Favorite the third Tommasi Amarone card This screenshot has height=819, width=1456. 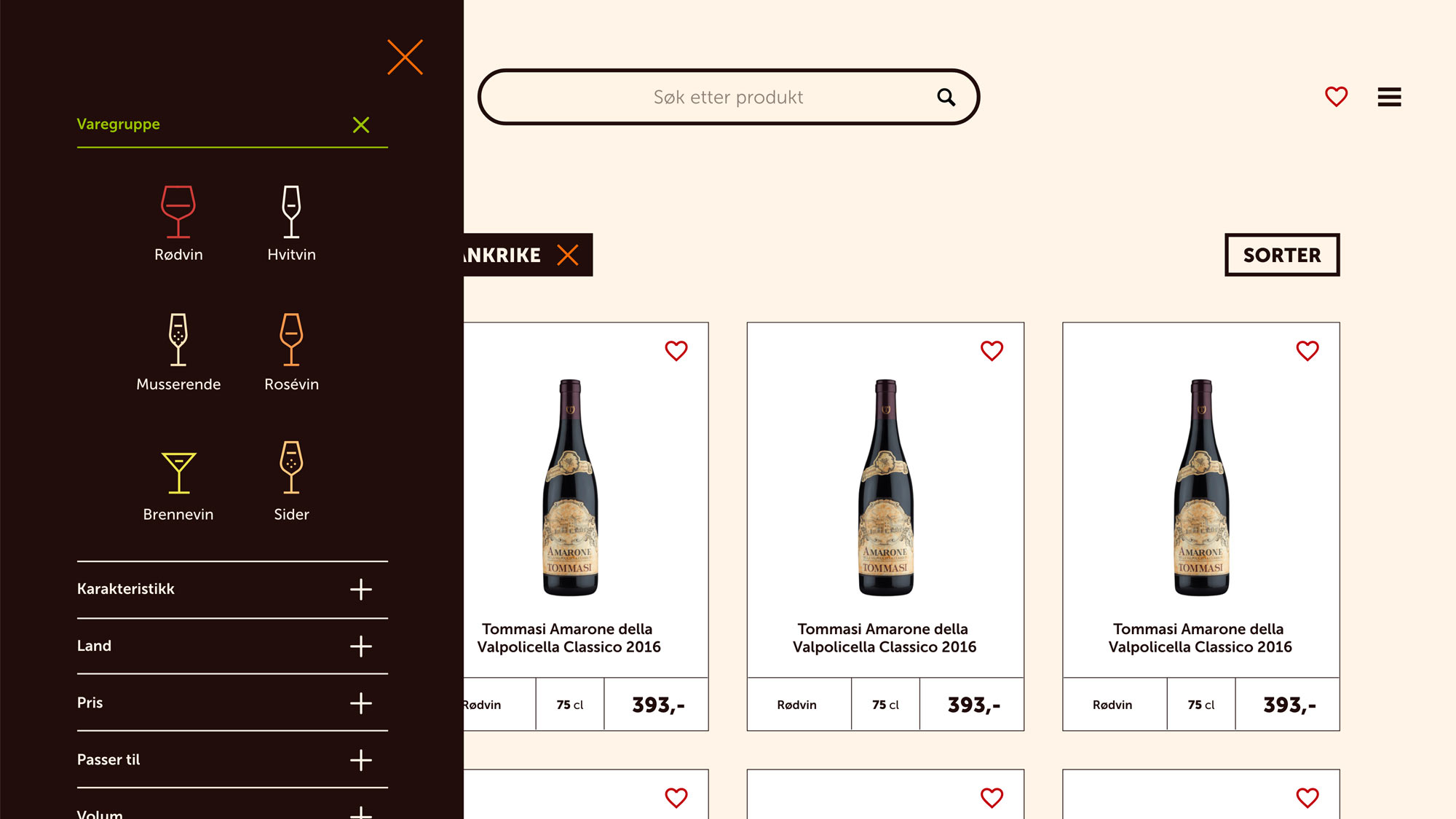pos(1307,351)
